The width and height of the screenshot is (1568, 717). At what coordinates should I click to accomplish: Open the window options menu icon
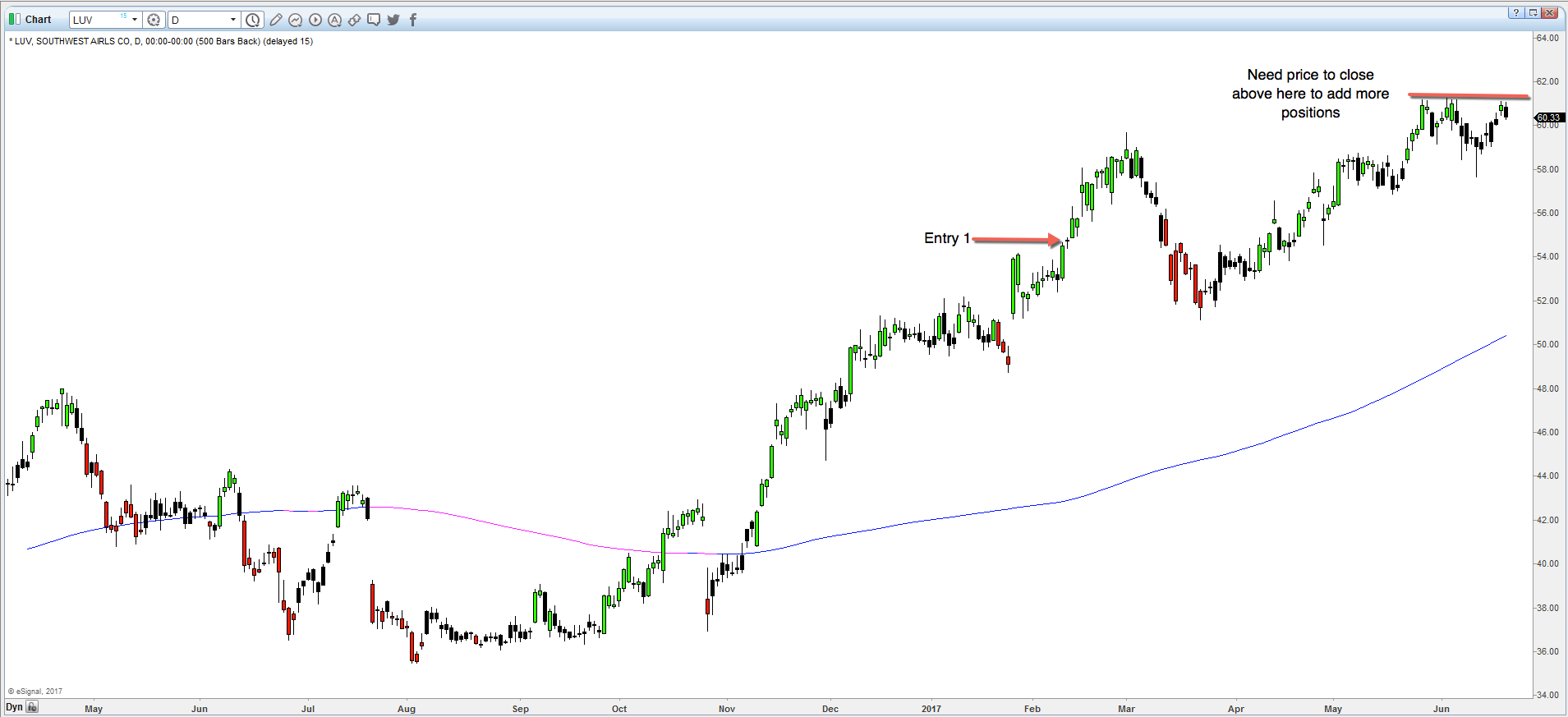[1533, 12]
